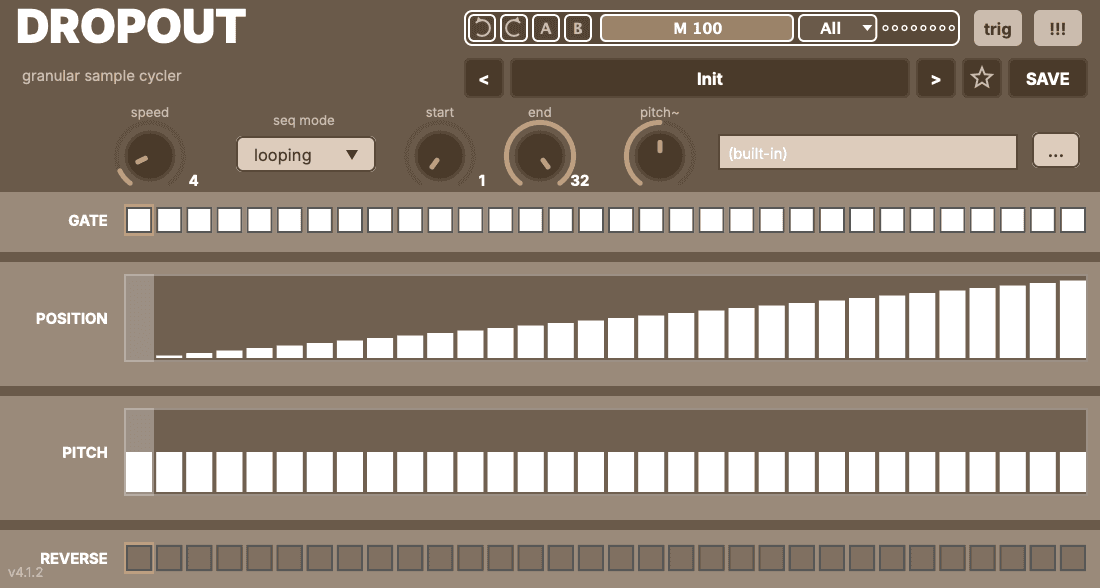Click the trig button
Viewport: 1100px width, 588px height.
(998, 28)
